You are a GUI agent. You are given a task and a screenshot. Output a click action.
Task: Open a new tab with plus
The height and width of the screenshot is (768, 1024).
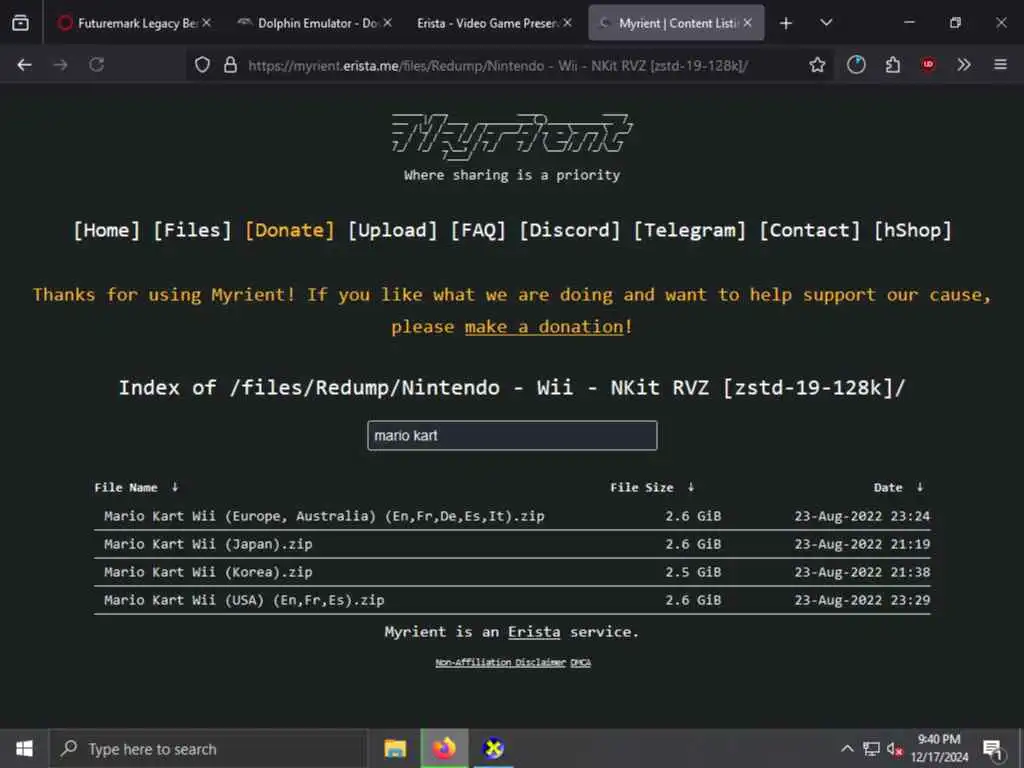pyautogui.click(x=786, y=24)
